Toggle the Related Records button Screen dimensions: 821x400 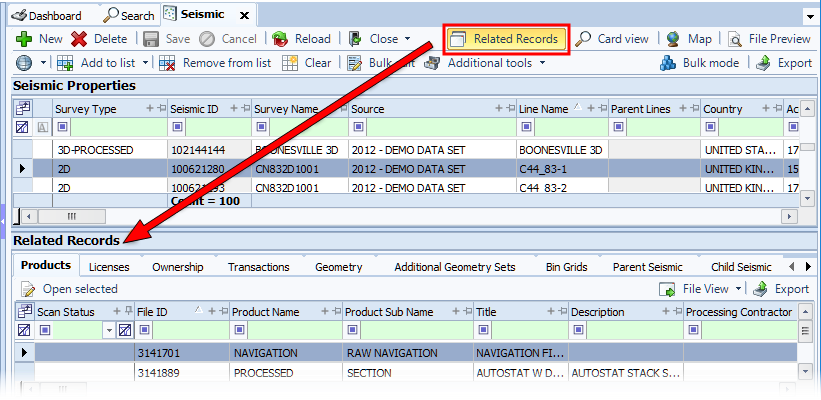506,39
